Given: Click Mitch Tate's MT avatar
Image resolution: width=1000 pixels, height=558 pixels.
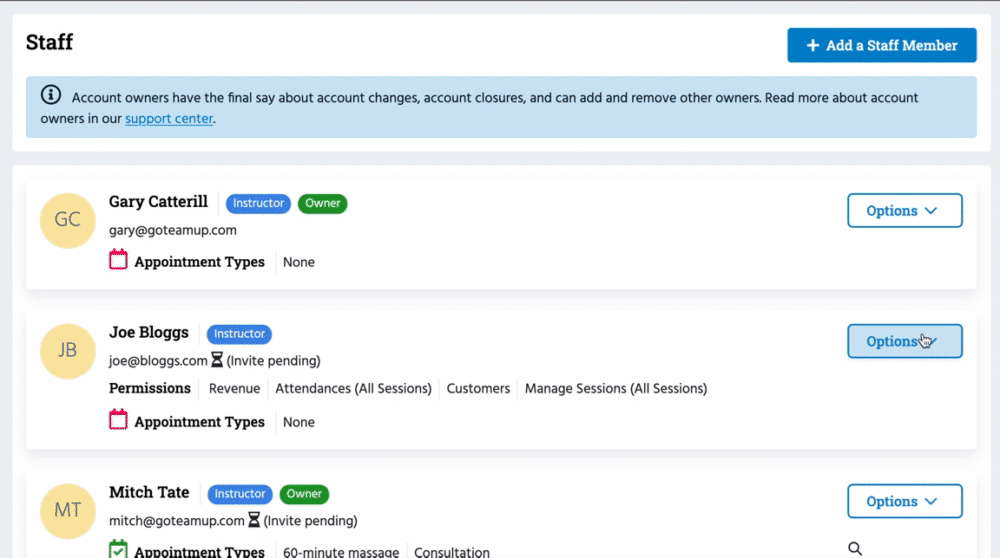Looking at the screenshot, I should click(67, 510).
